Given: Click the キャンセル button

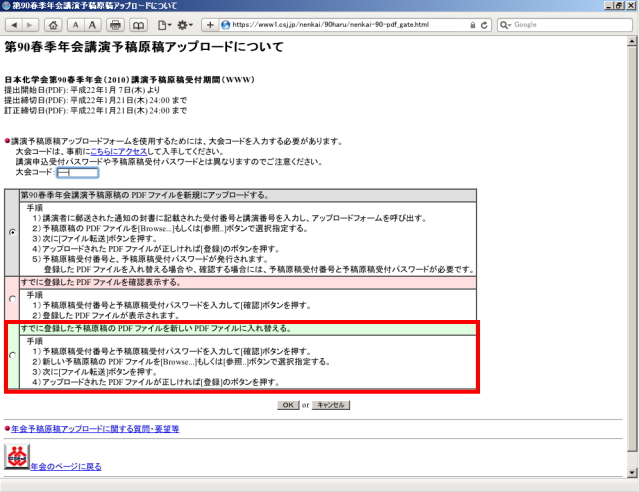Looking at the screenshot, I should tap(331, 405).
